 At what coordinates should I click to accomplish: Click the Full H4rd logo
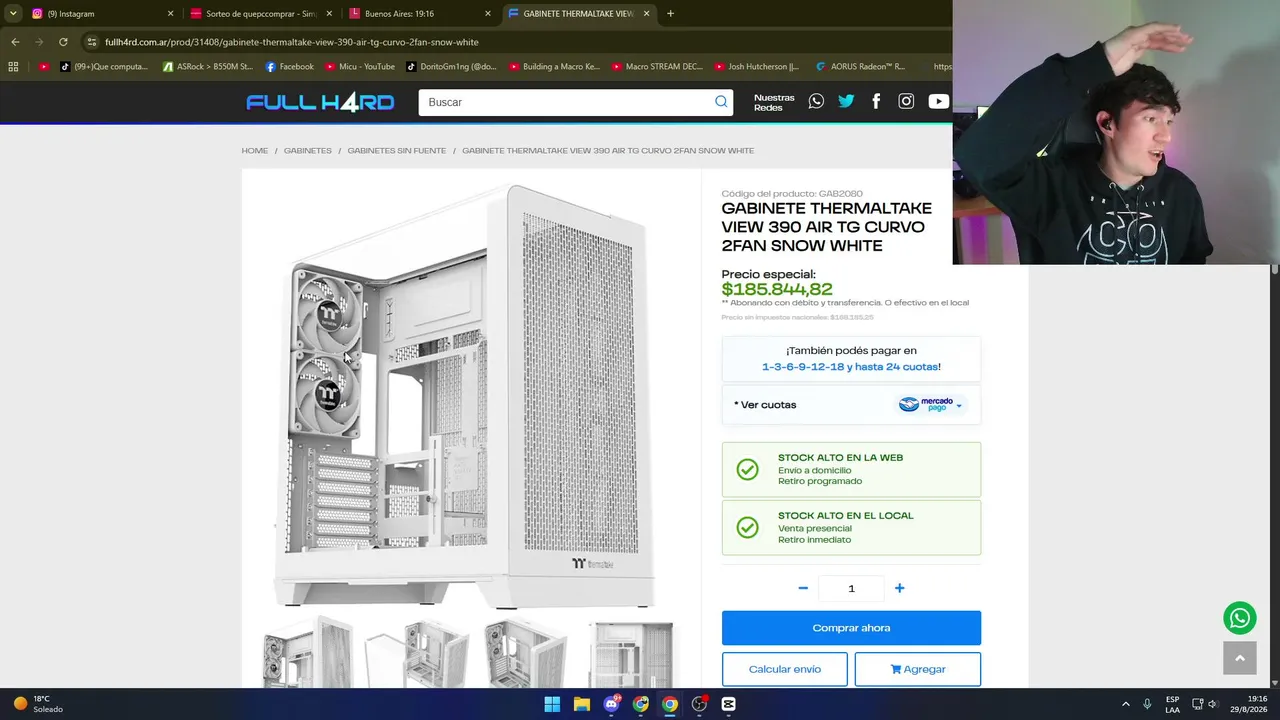click(320, 102)
